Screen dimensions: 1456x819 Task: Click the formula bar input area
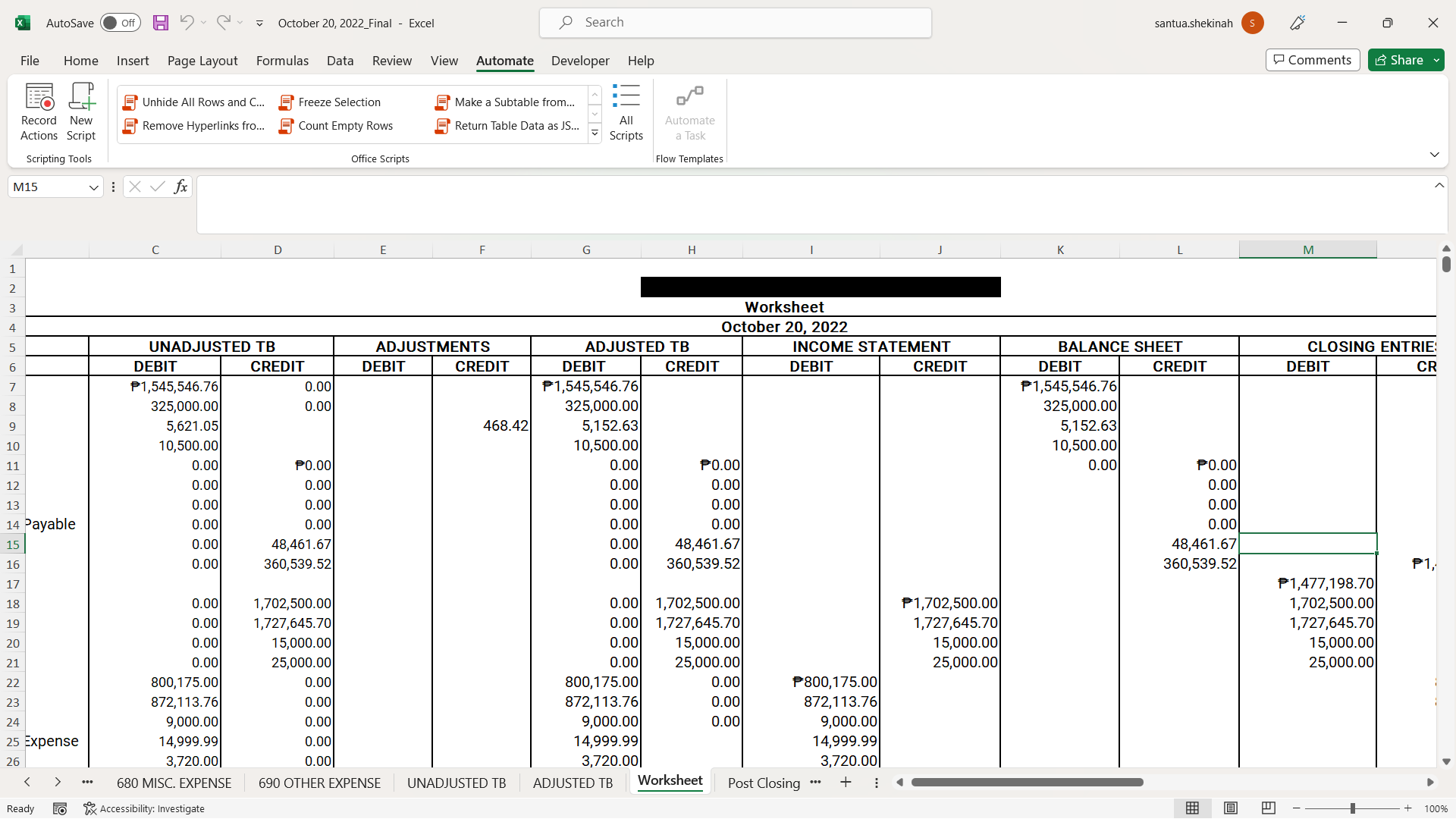815,205
